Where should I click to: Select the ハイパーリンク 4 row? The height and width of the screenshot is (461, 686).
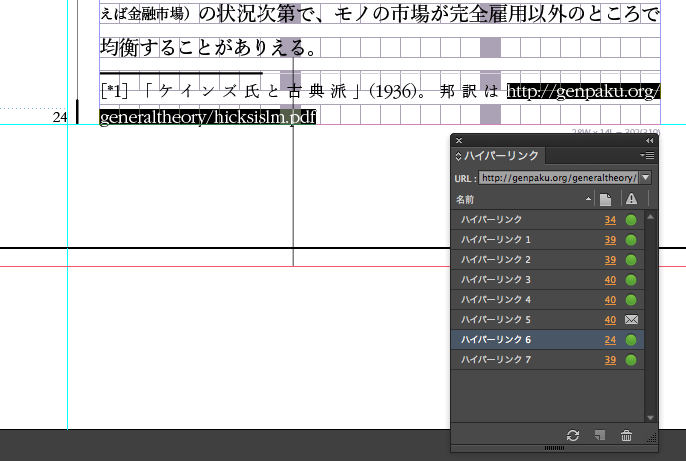pos(548,300)
